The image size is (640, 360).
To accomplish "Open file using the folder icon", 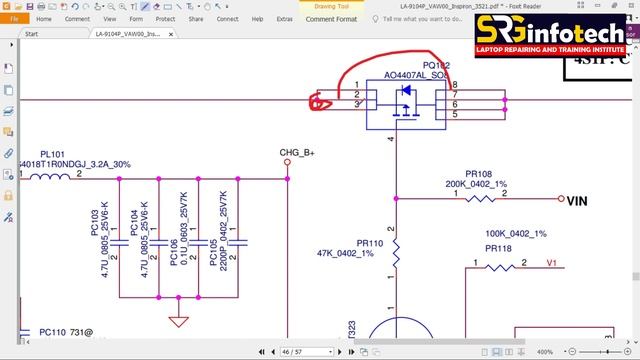I will [18, 7].
